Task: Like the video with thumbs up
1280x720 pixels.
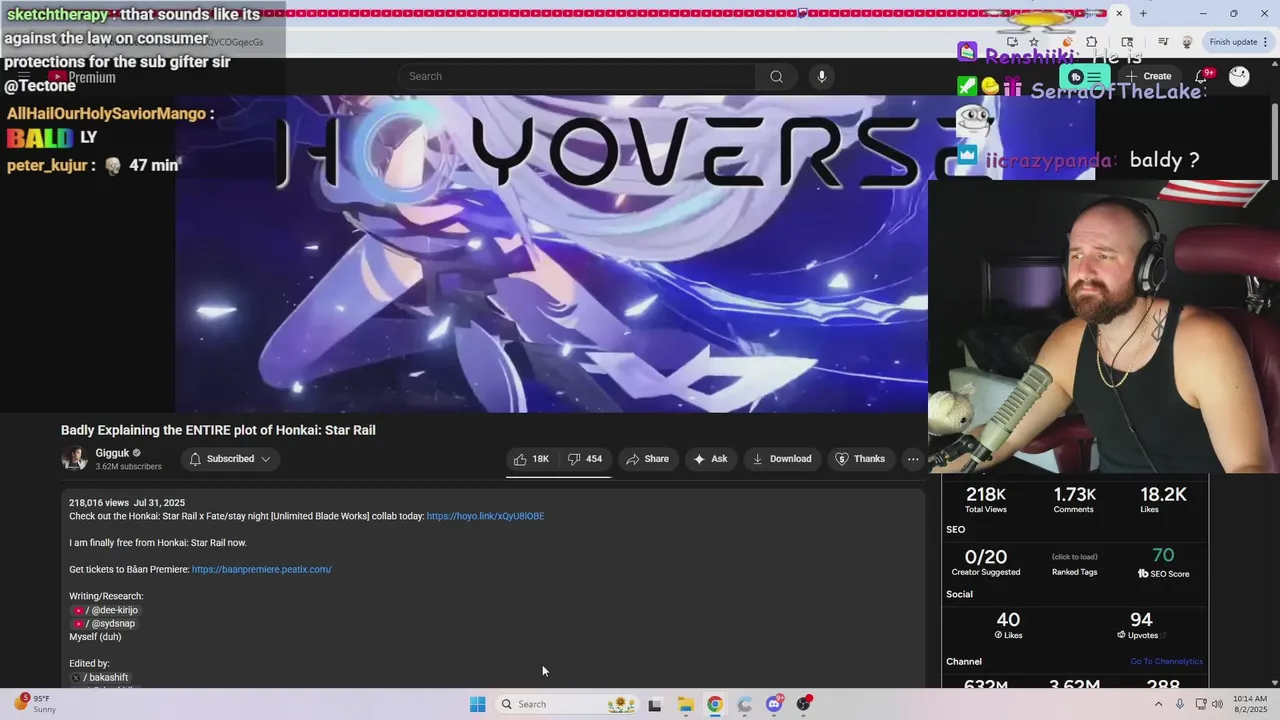Action: click(531, 459)
